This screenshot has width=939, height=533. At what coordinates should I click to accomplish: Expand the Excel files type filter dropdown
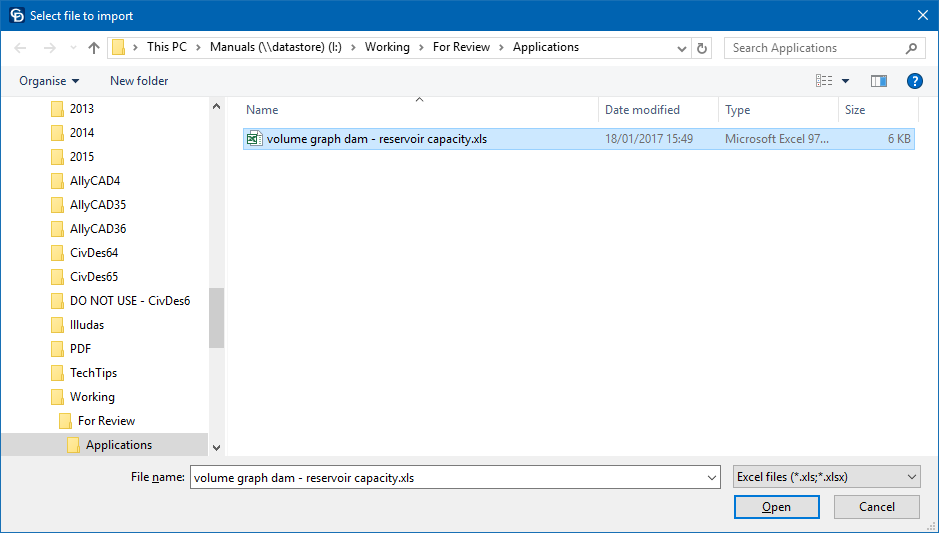coord(909,478)
